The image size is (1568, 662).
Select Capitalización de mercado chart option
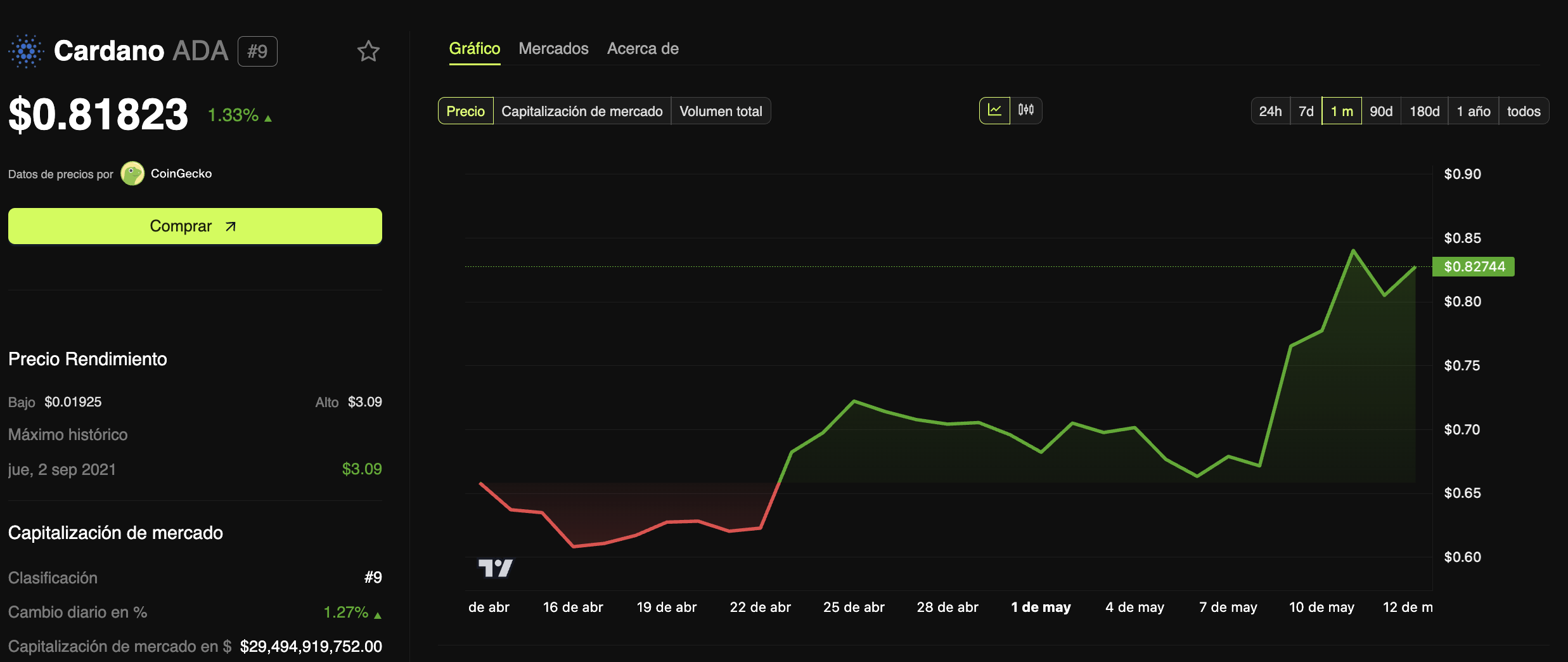[582, 111]
